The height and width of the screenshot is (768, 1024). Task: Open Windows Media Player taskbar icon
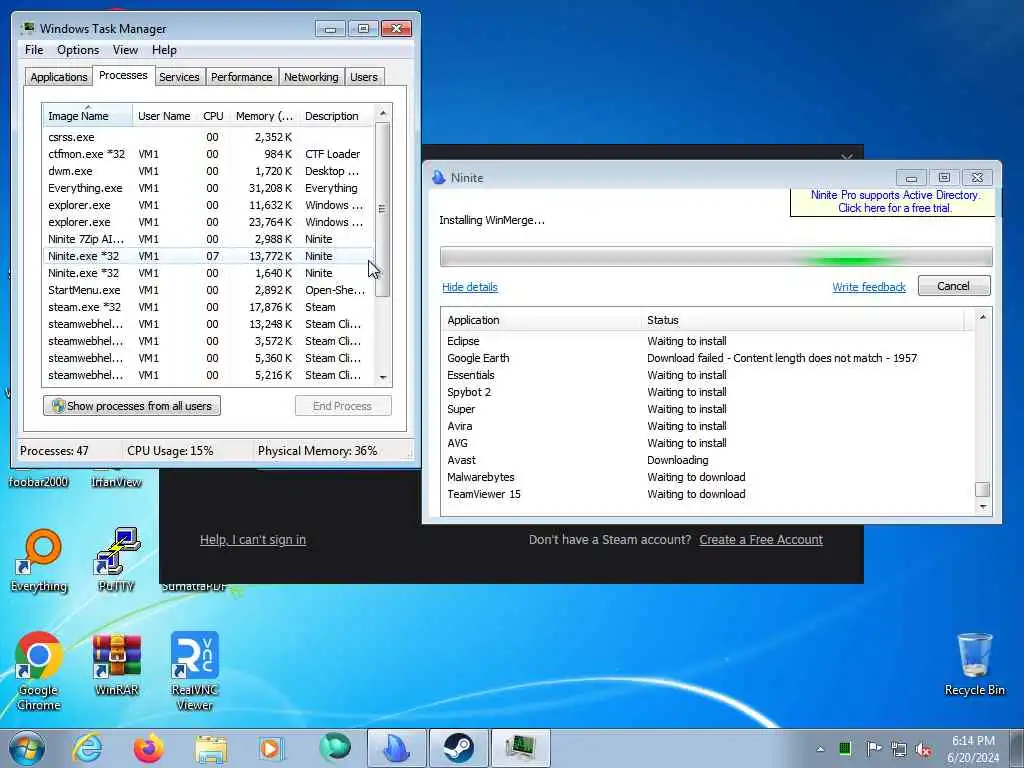pyautogui.click(x=271, y=748)
